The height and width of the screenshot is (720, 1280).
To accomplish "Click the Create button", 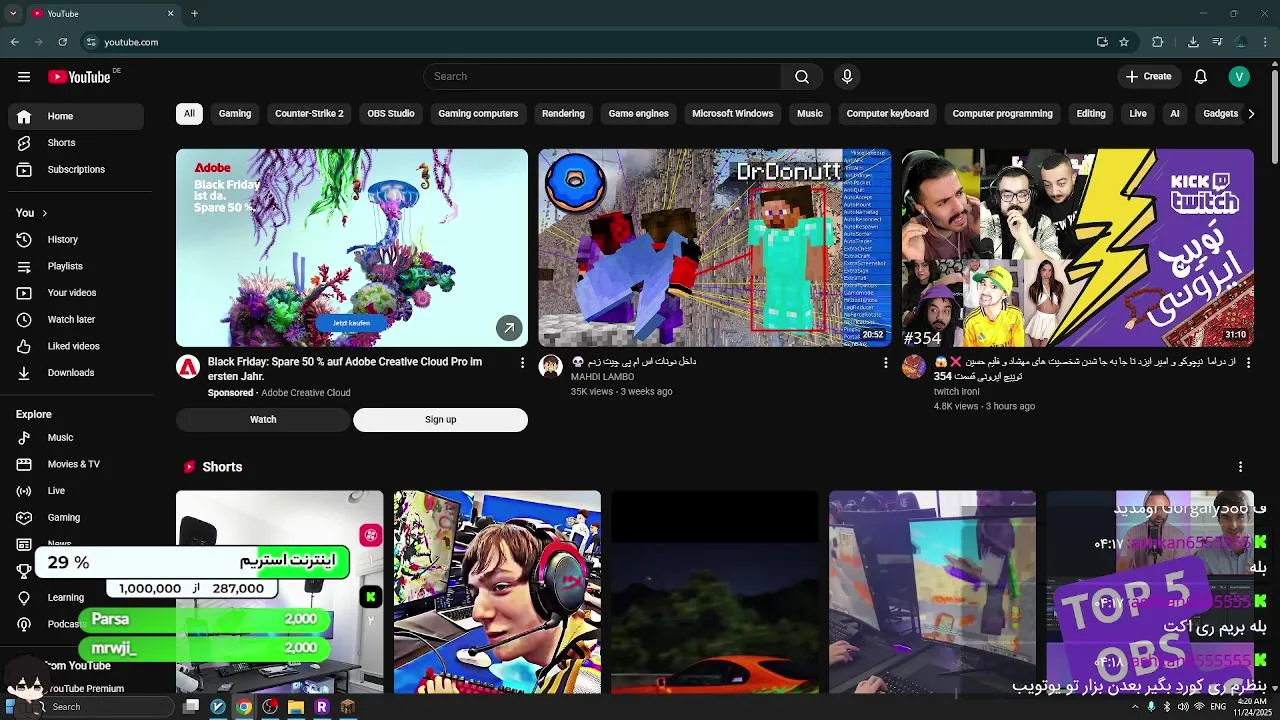I will 1148,77.
